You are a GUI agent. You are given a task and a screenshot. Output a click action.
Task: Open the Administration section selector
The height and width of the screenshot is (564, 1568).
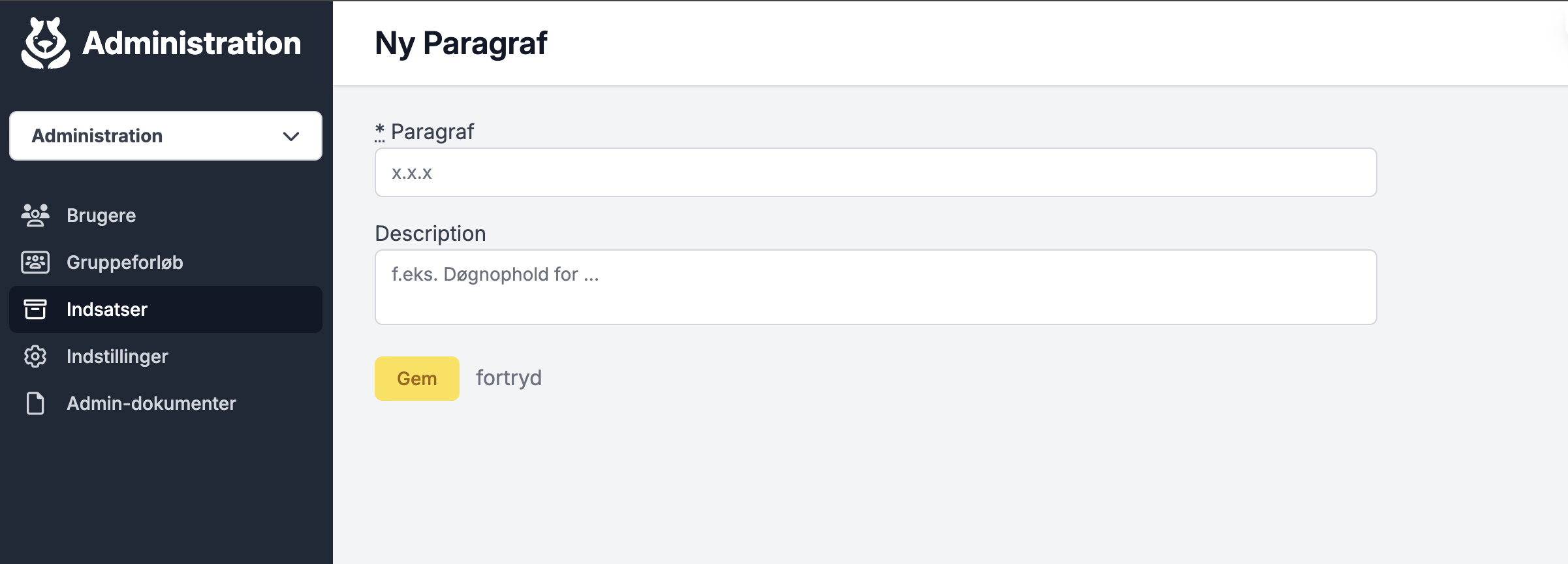166,136
